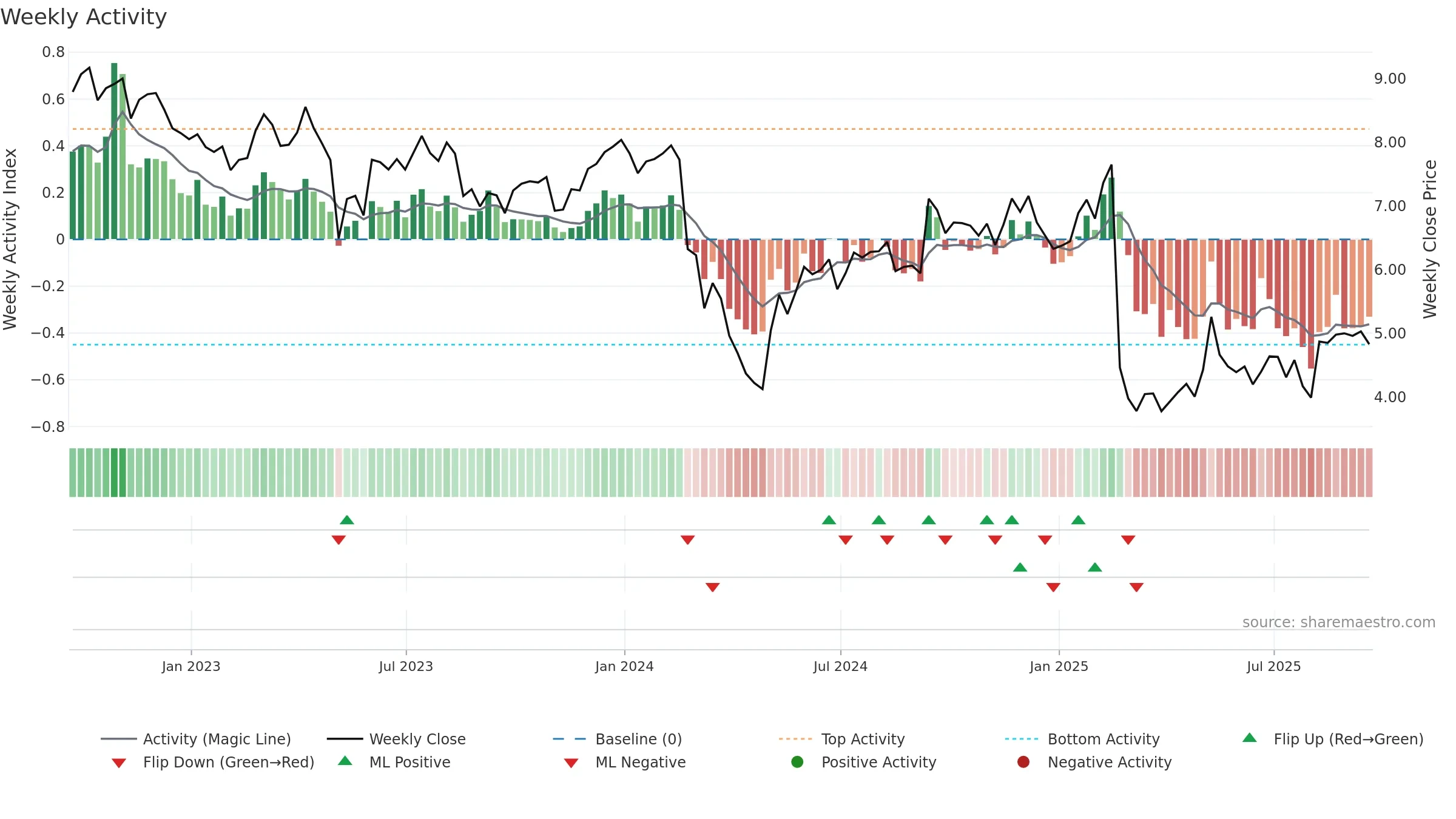Toggle Flip Up (Red→Green) legend entry
Image resolution: width=1456 pixels, height=819 pixels.
coord(1333,739)
